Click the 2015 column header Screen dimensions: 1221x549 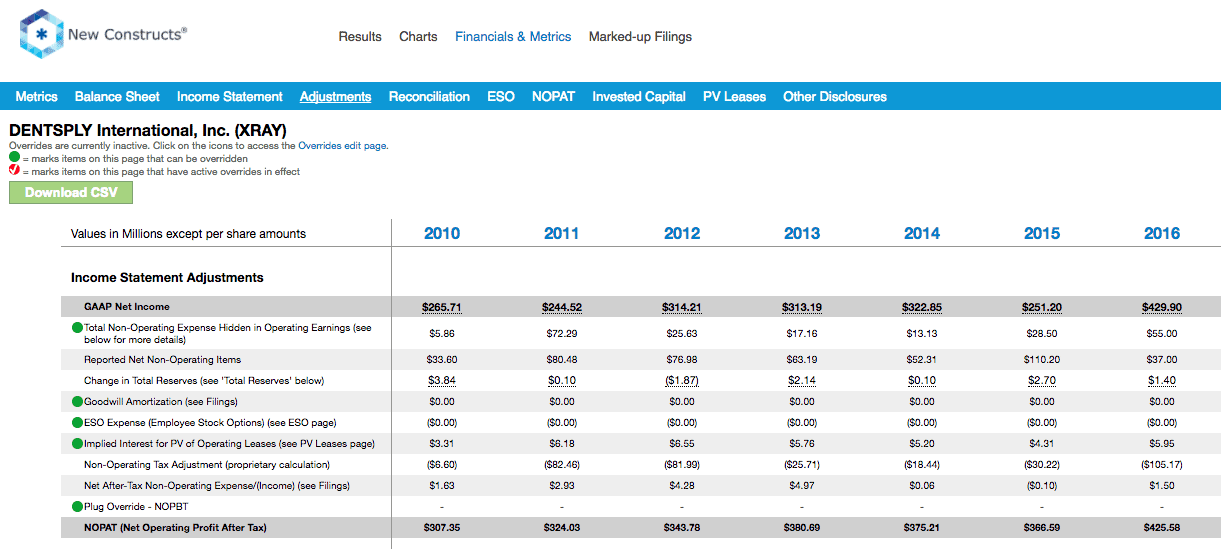click(x=1042, y=233)
